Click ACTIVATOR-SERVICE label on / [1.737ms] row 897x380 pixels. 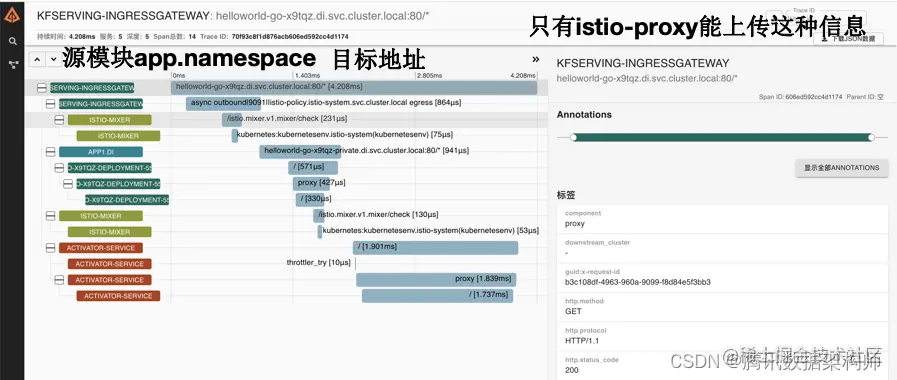point(118,296)
